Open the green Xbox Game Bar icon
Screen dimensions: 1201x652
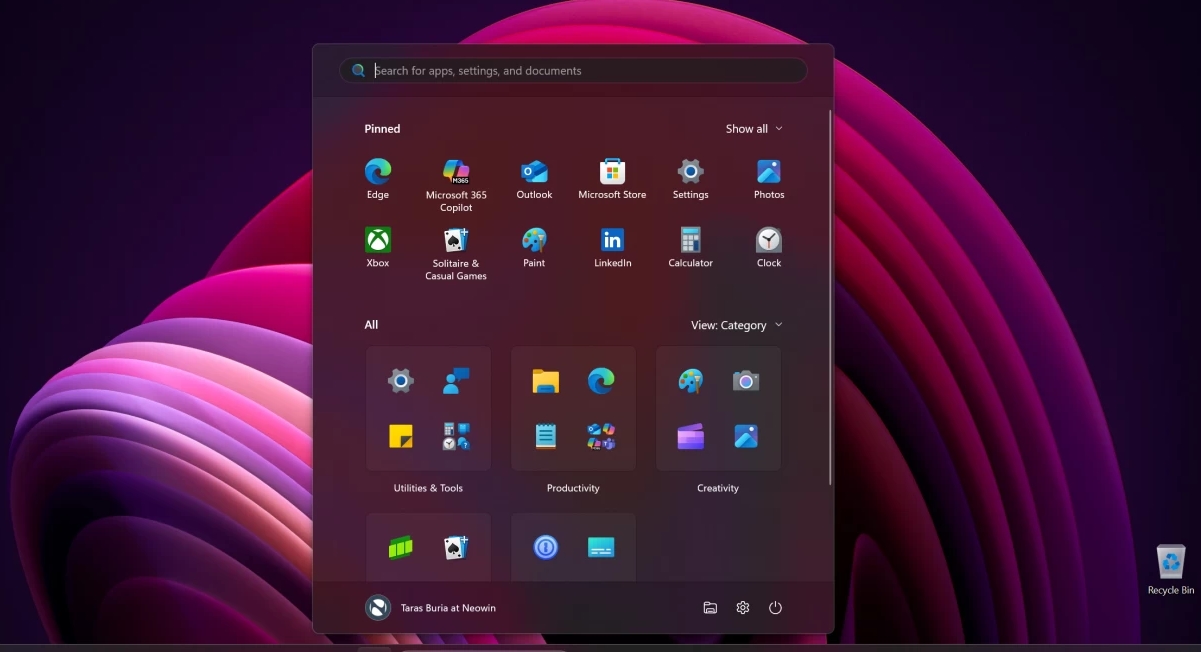pos(401,548)
